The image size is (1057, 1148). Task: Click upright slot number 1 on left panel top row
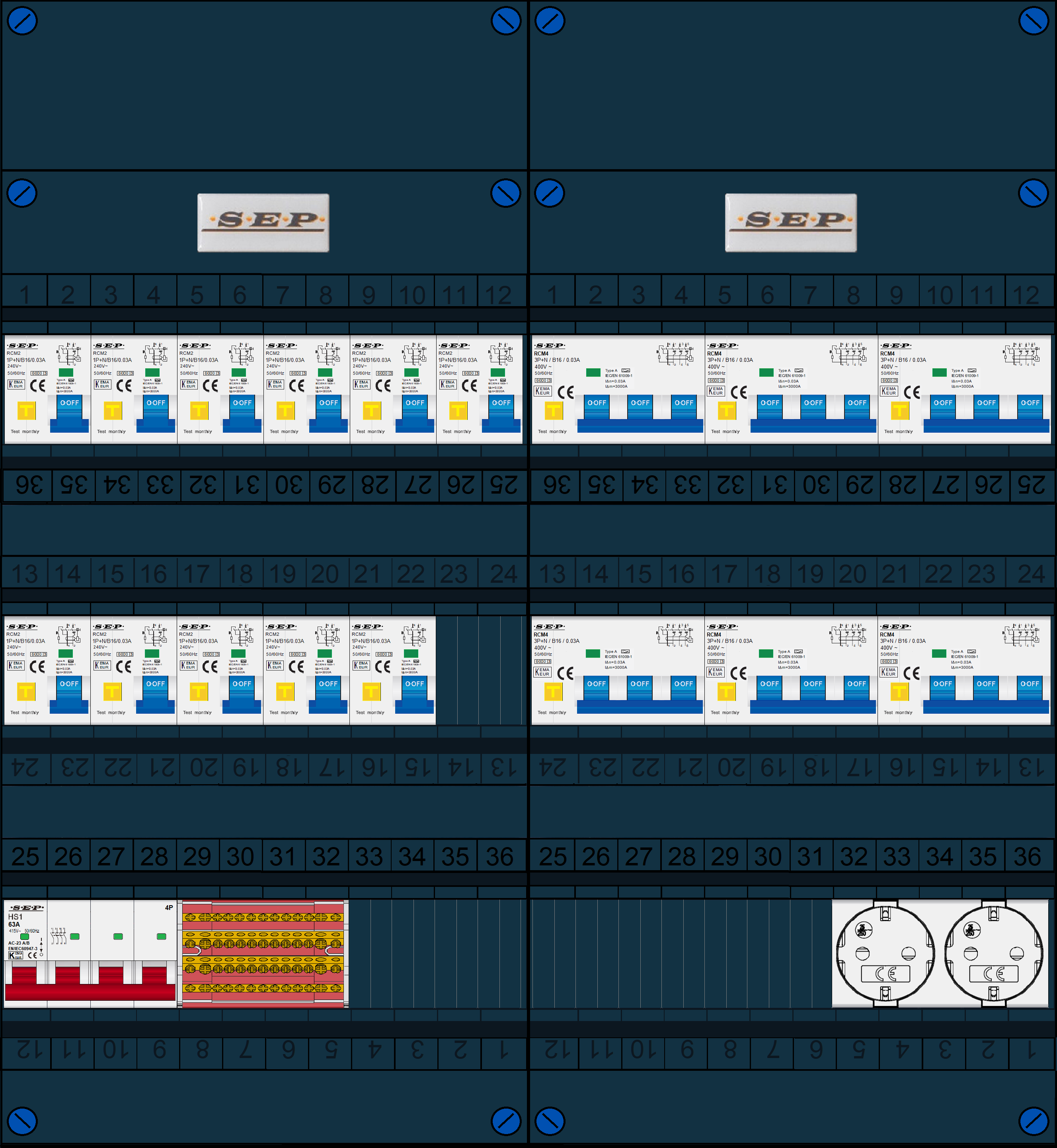click(25, 295)
